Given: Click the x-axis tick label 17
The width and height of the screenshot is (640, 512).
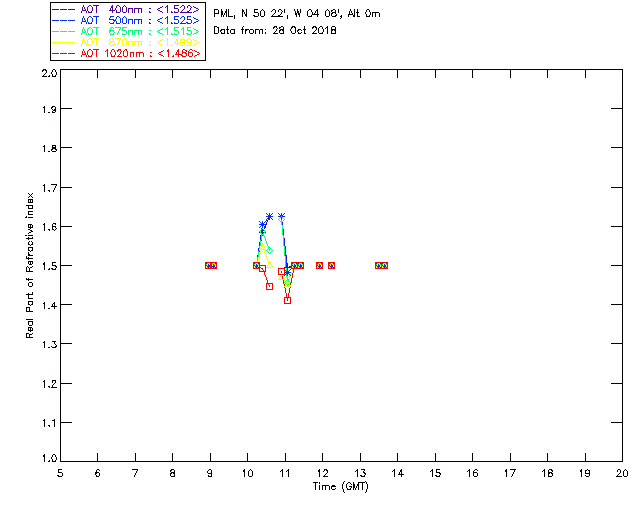Looking at the screenshot, I should (510, 473).
